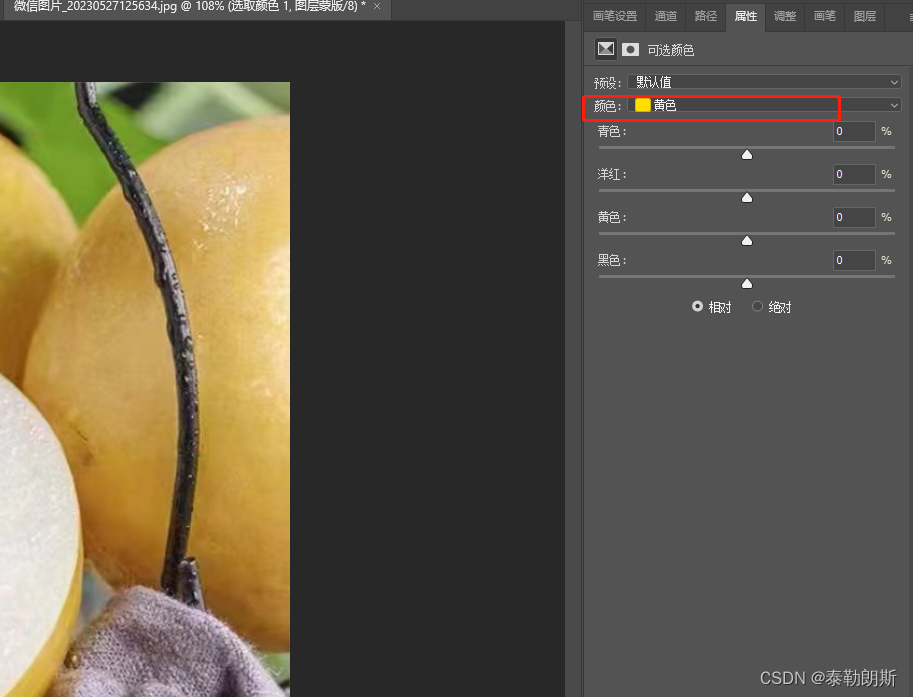The height and width of the screenshot is (697, 913).
Task: Click the 洋红 slider handle
Action: click(x=746, y=197)
